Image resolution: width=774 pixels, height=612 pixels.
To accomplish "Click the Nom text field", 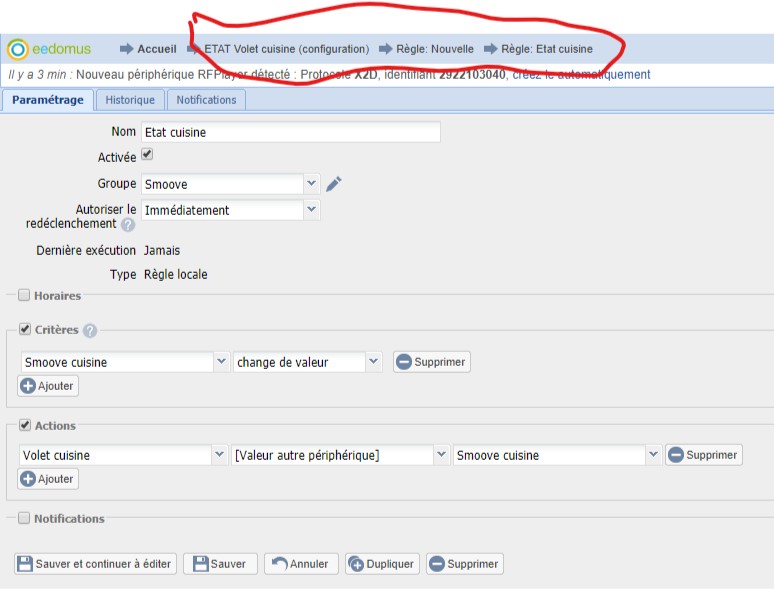I will (x=290, y=132).
